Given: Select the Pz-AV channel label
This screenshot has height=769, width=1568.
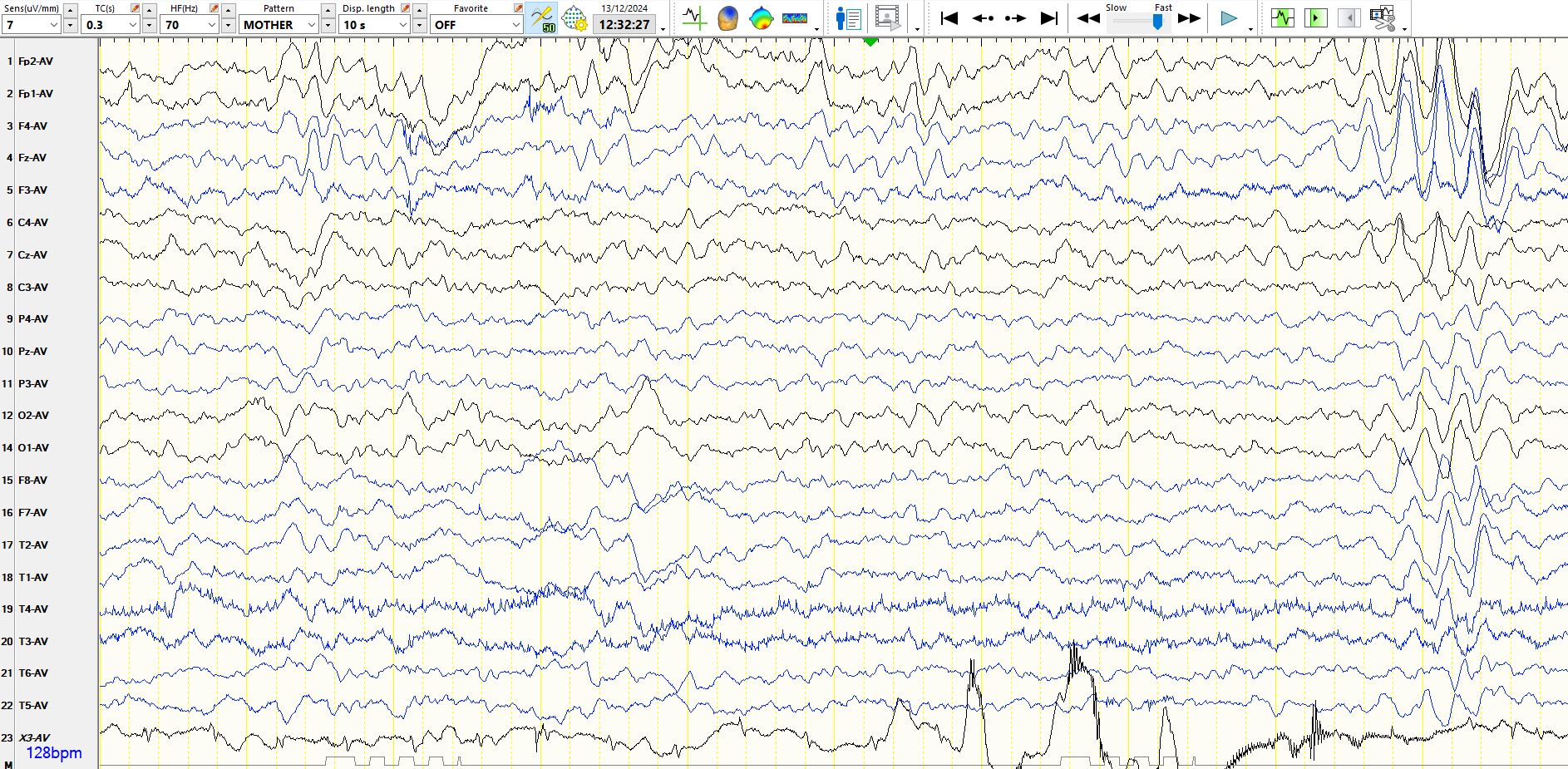Looking at the screenshot, I should pos(32,352).
